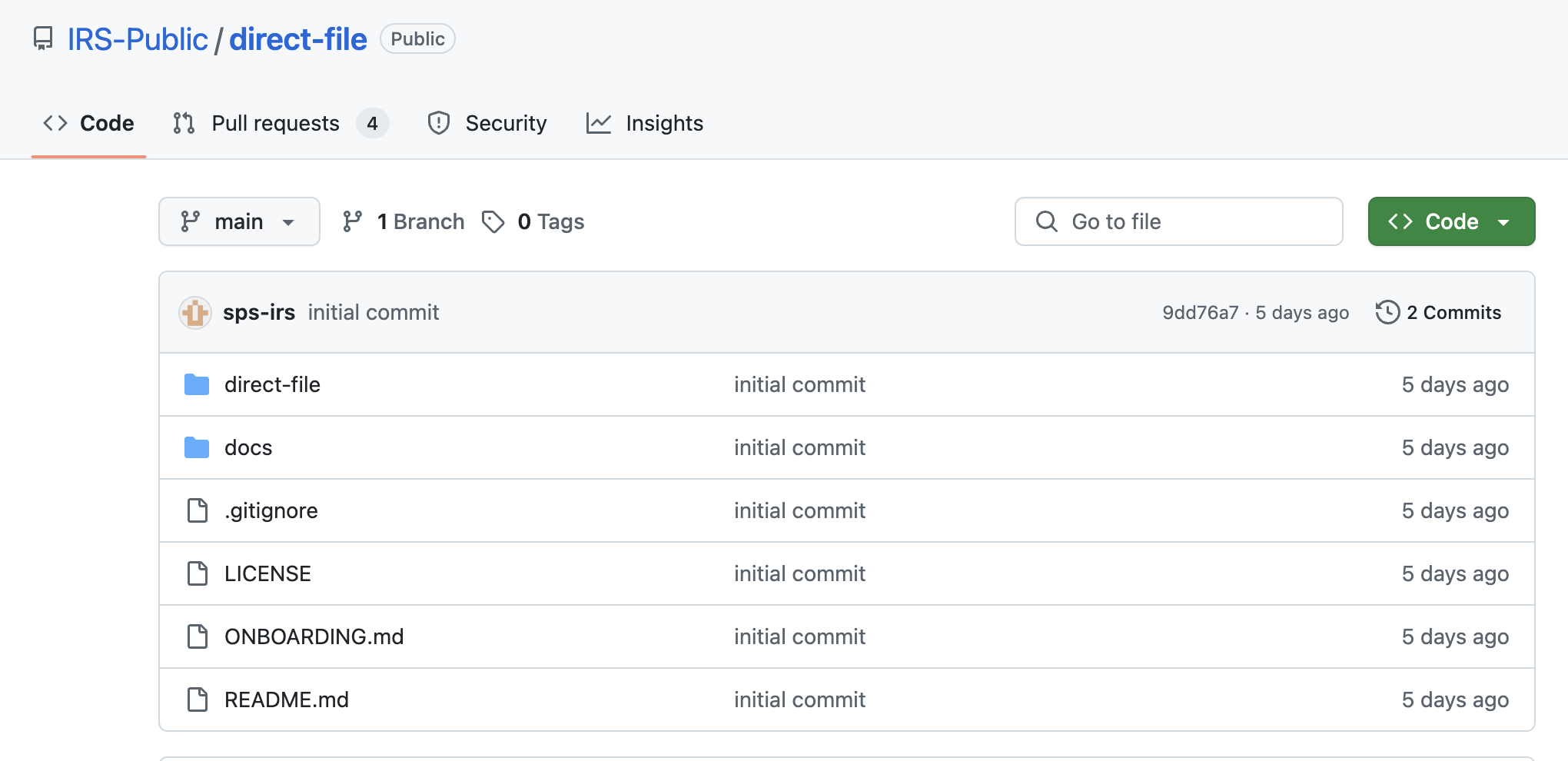Click the file icon for ONBOARDING.md
Image resolution: width=1568 pixels, height=761 pixels.
pos(198,636)
